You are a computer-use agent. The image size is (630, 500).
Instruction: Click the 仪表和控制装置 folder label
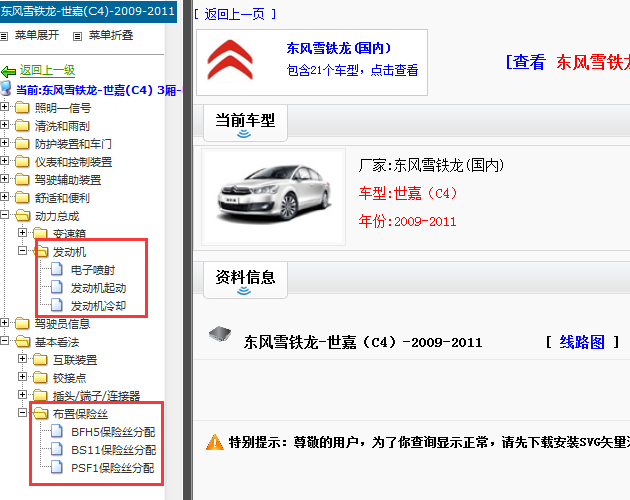point(74,162)
